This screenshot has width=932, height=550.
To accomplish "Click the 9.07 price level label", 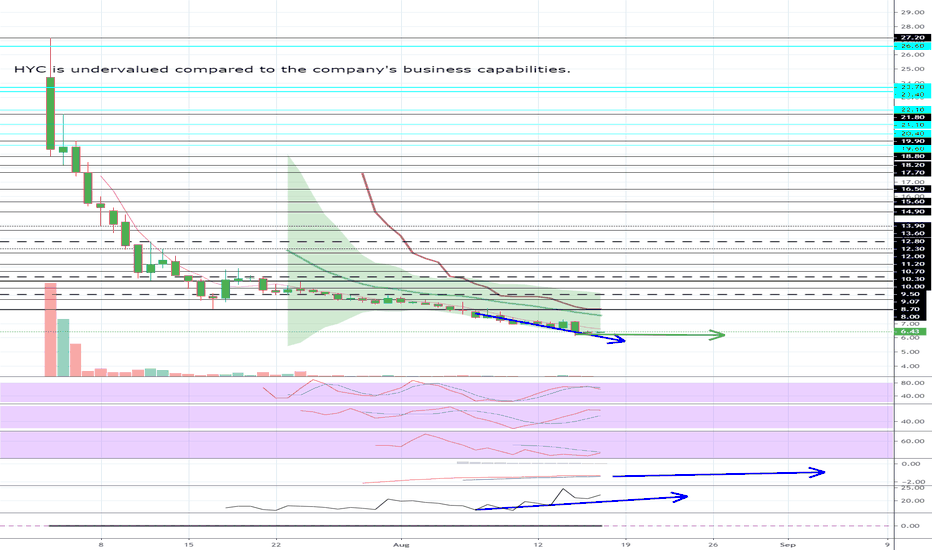I will coord(912,301).
